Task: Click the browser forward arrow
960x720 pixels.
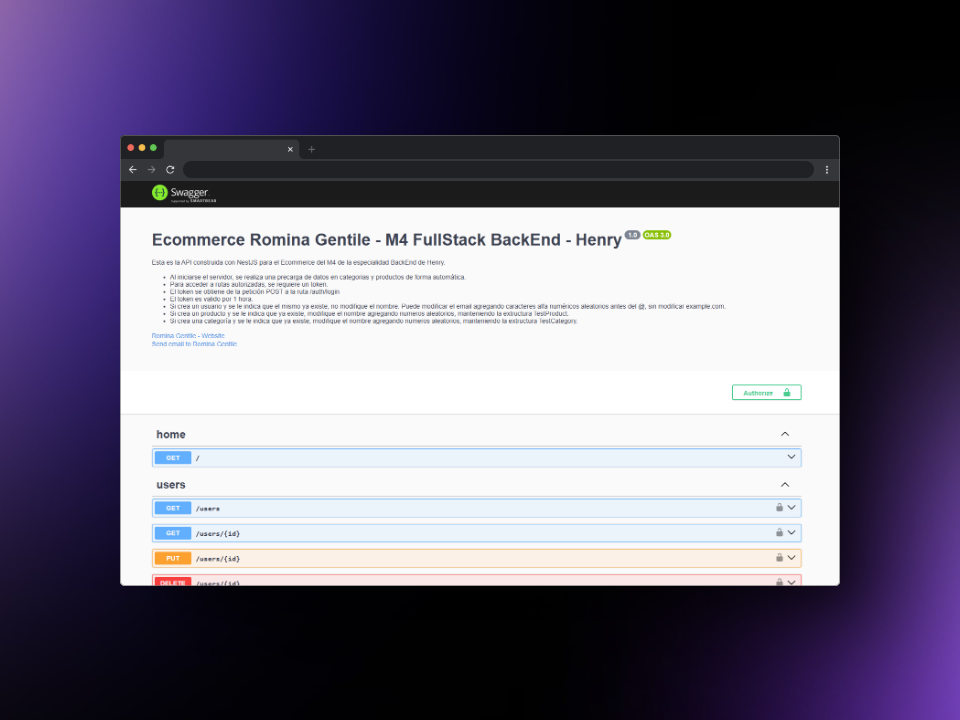Action: pos(151,170)
